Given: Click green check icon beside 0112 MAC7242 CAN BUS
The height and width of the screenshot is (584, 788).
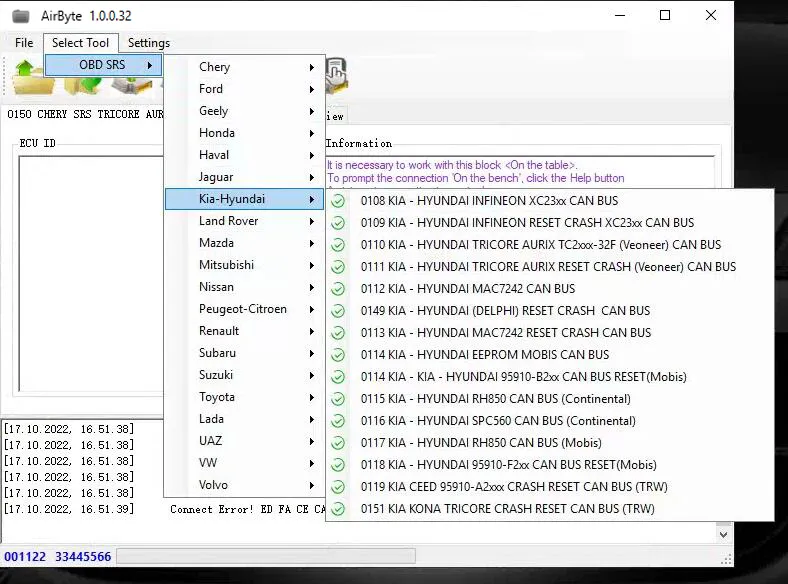Looking at the screenshot, I should coord(338,289).
